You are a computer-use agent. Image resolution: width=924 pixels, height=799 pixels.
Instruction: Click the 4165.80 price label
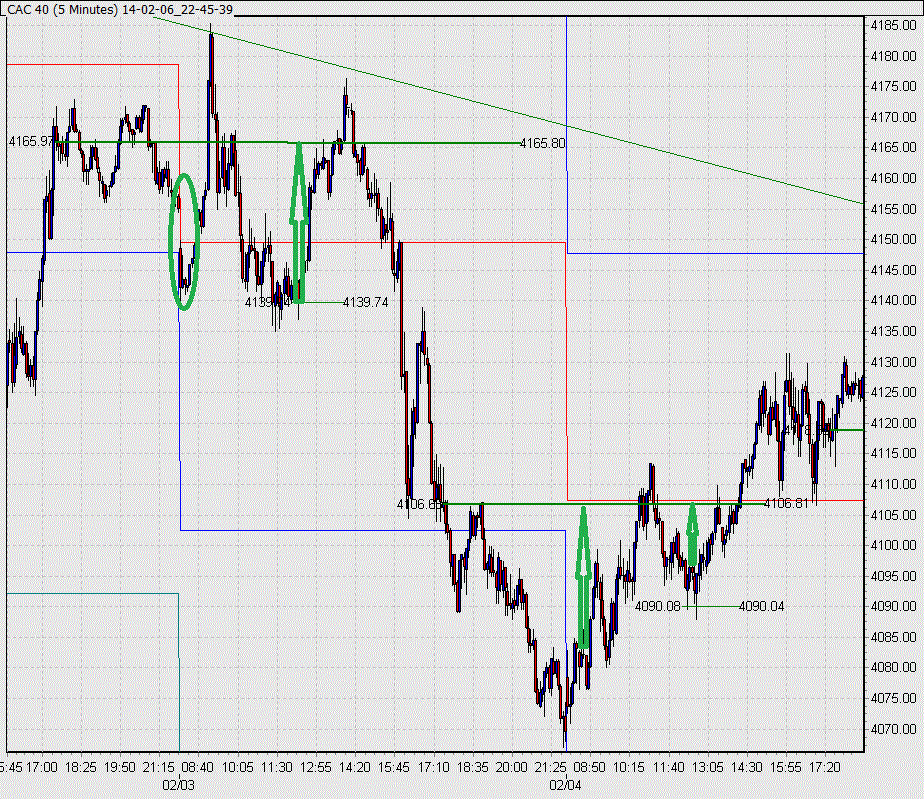coord(543,143)
